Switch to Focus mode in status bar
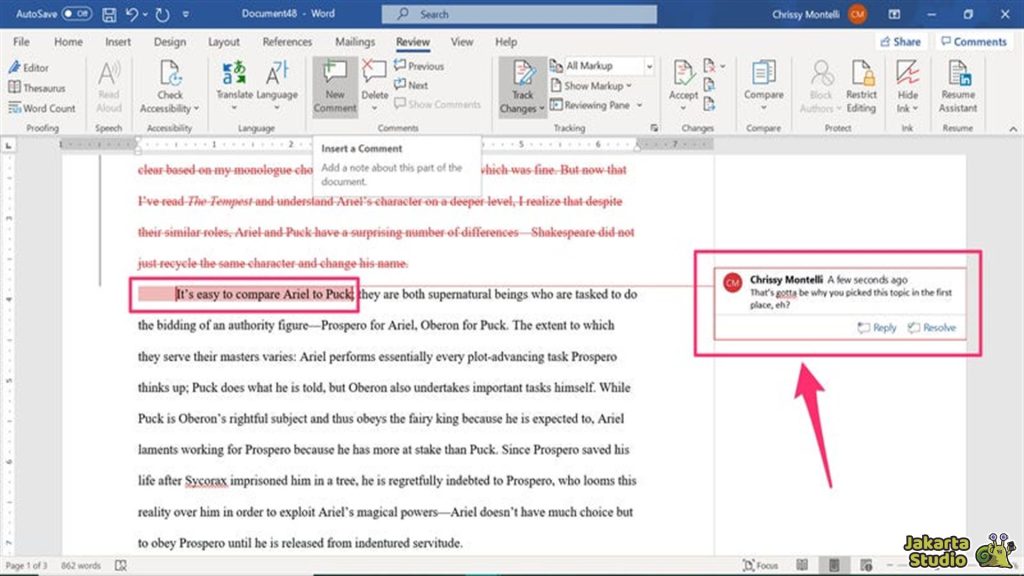The image size is (1024, 576). 760,566
